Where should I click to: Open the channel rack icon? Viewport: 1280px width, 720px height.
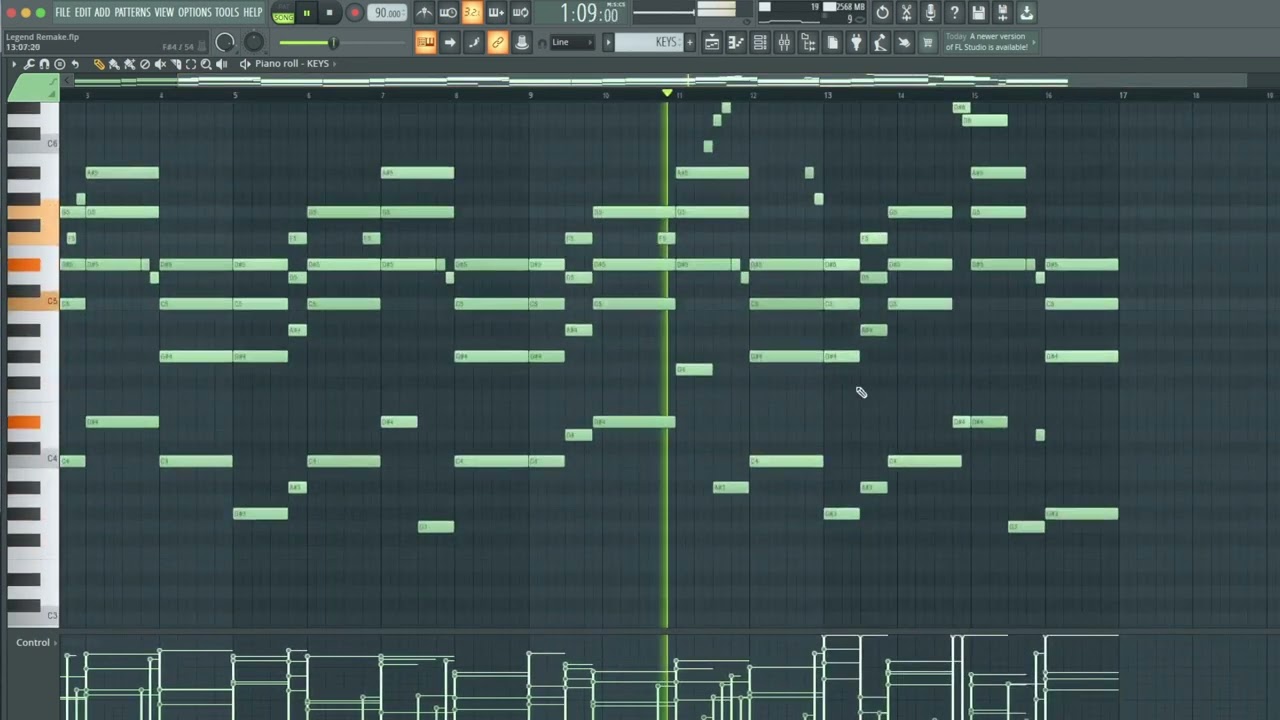760,42
